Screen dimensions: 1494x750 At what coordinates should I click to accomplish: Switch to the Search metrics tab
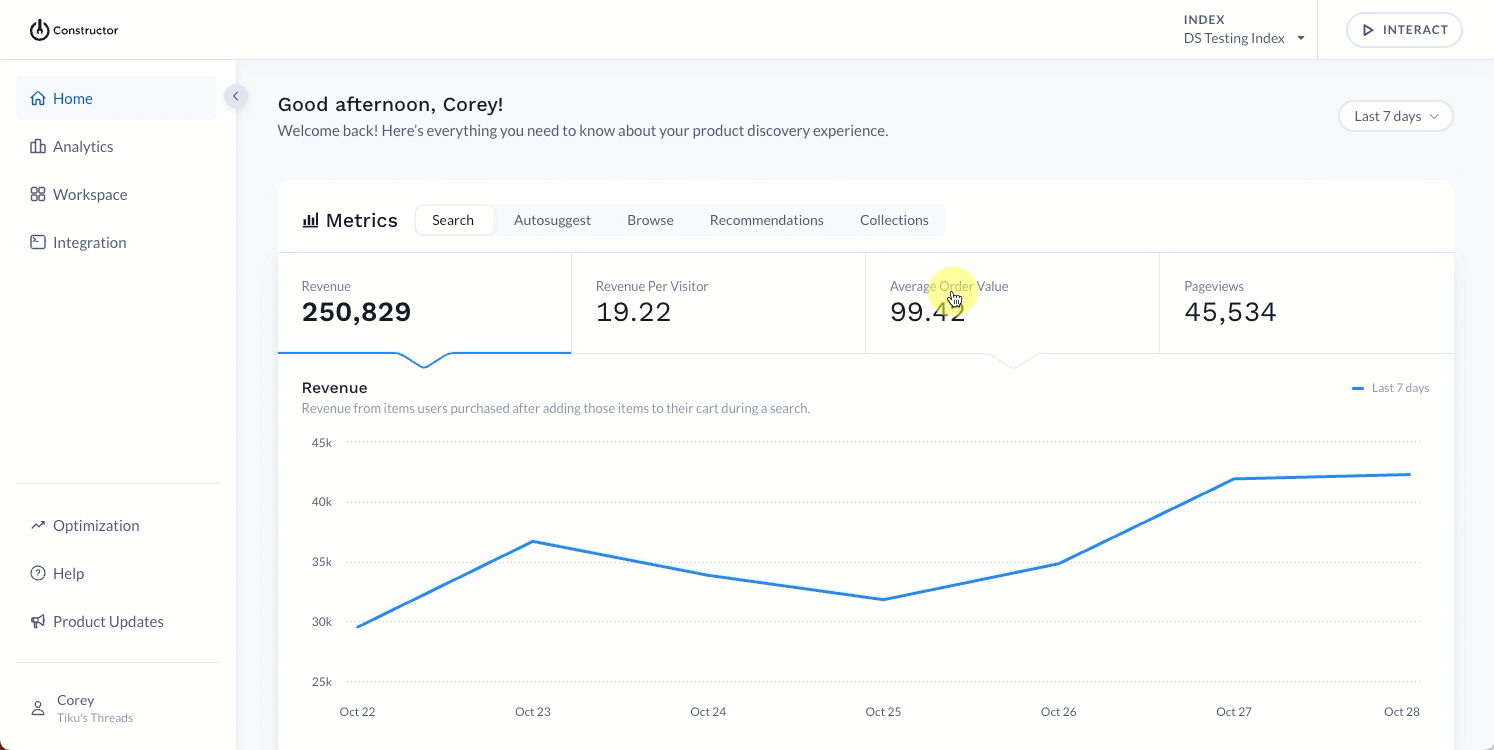(453, 220)
